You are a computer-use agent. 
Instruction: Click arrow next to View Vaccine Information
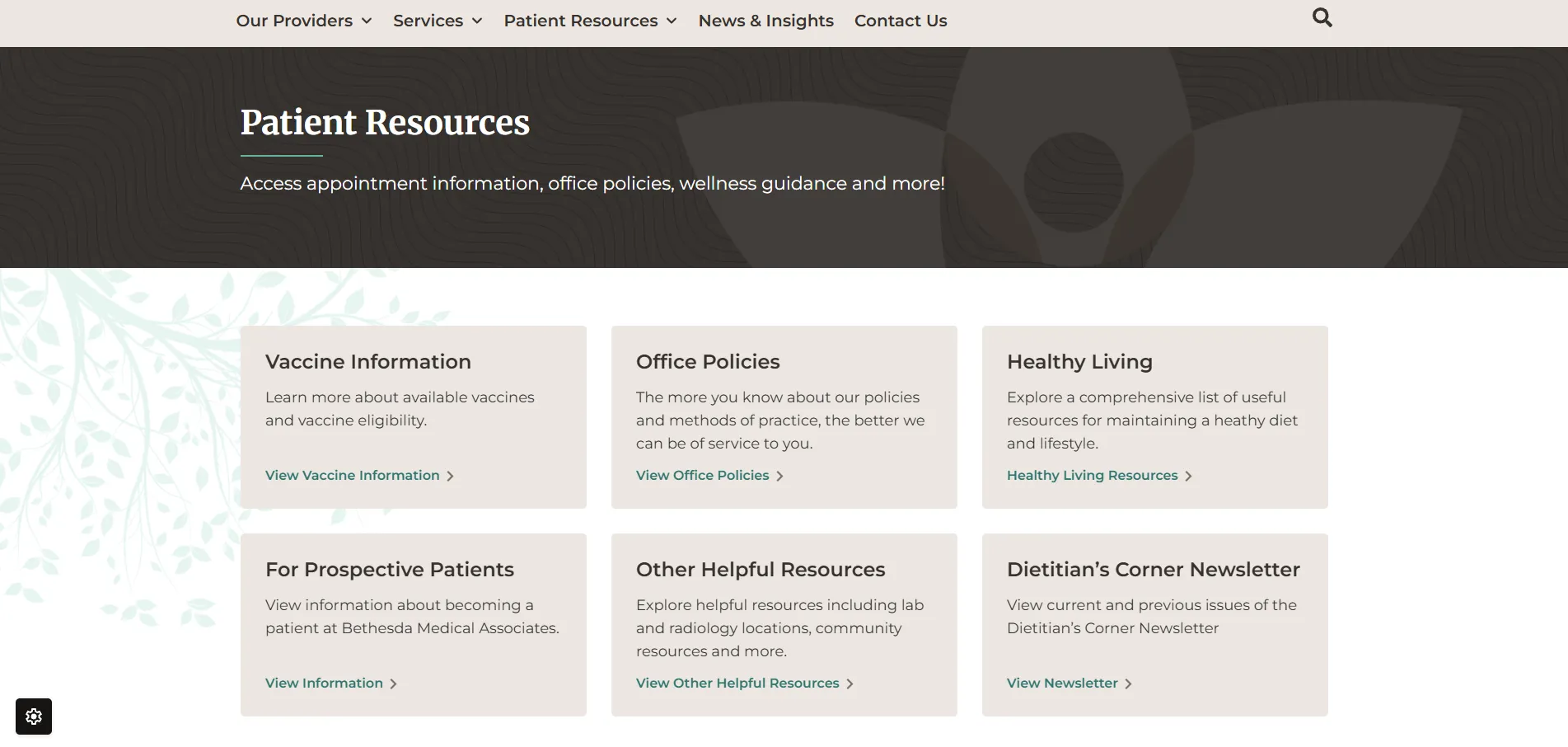[x=450, y=476]
